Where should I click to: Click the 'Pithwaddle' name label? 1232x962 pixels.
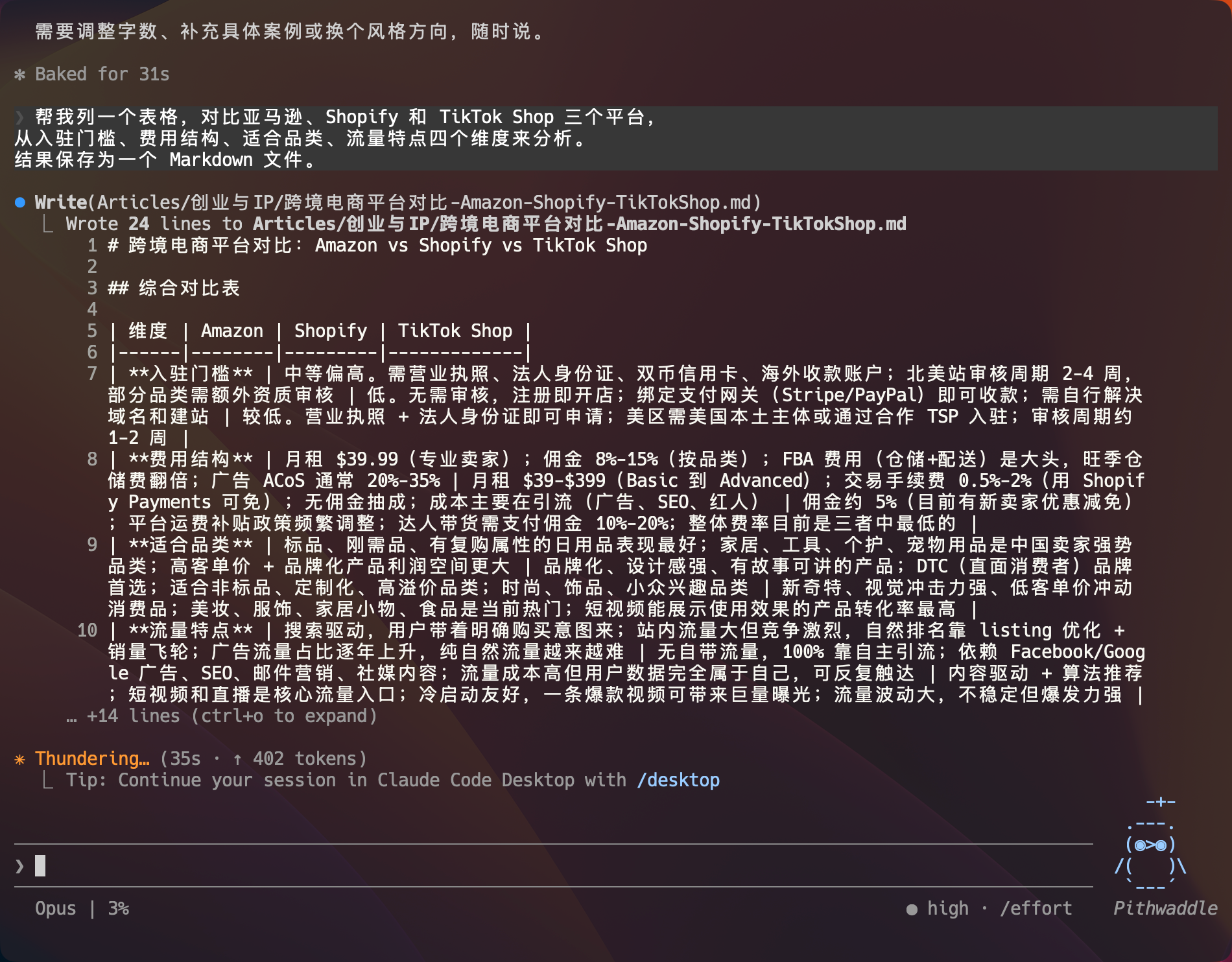pyautogui.click(x=1165, y=908)
